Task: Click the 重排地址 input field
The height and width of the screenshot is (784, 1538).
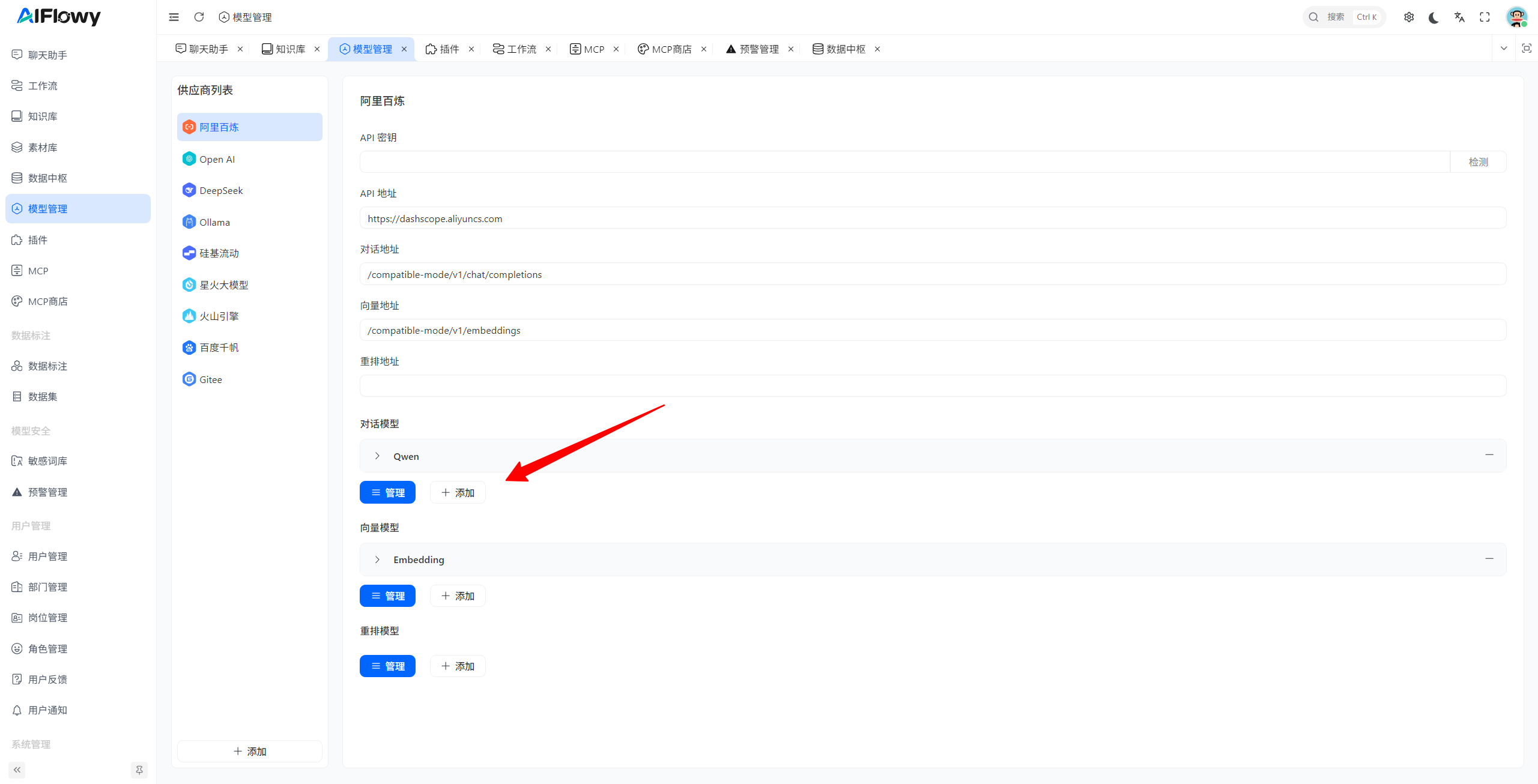Action: tap(933, 386)
